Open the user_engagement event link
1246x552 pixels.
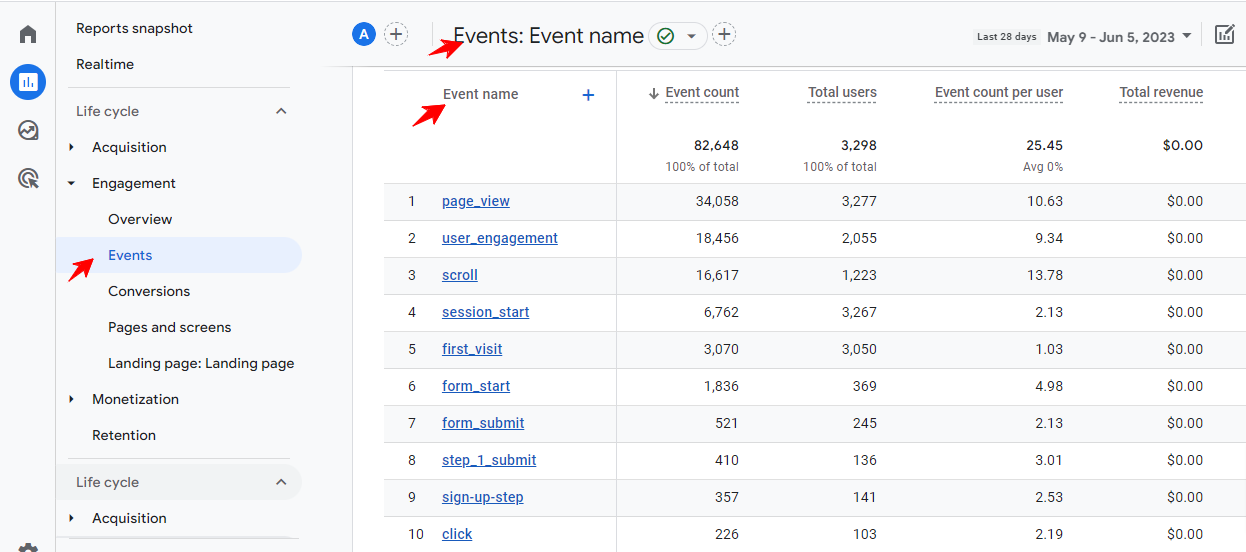500,238
